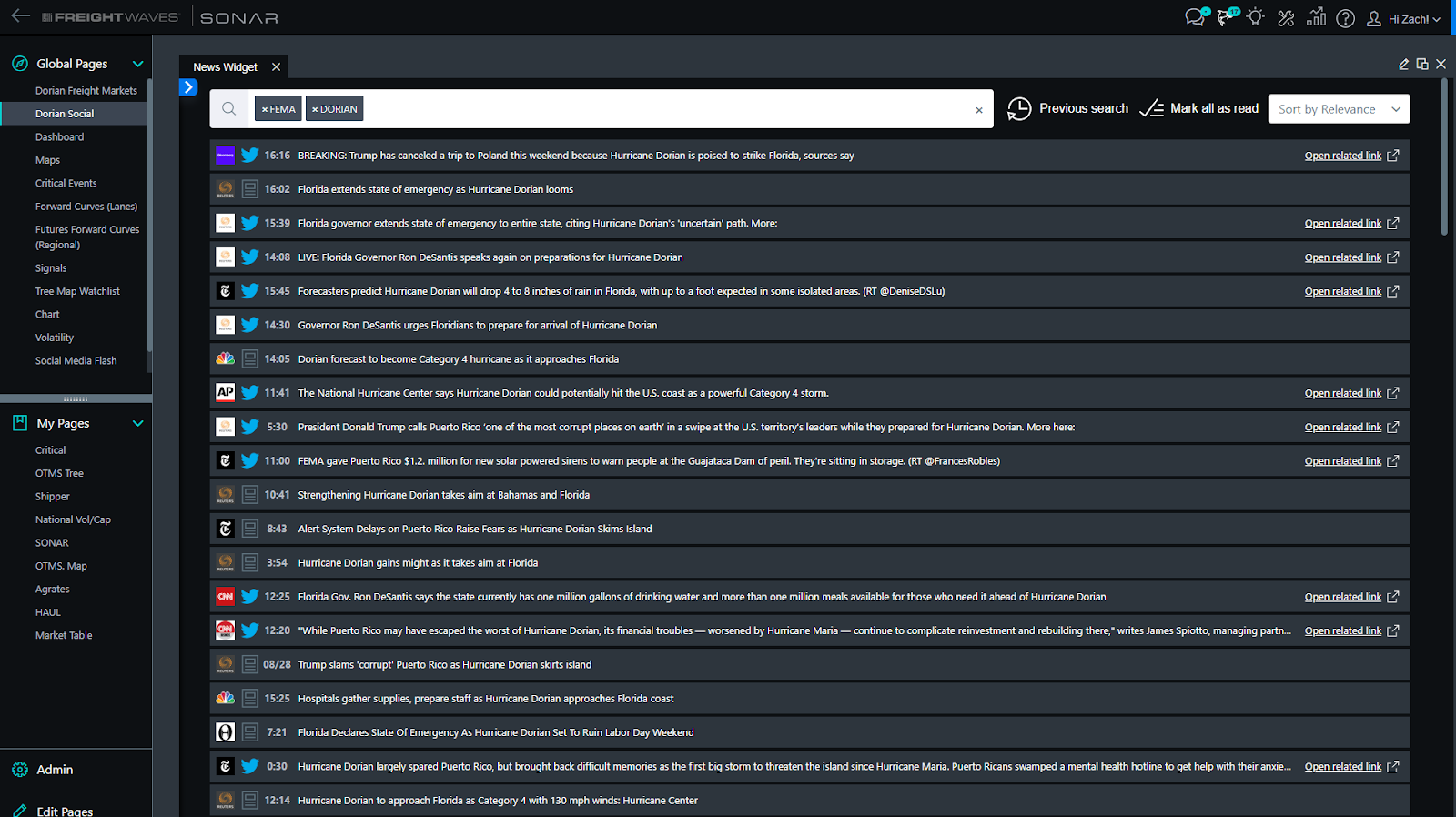
Task: Click the search magnifier icon
Action: [229, 109]
